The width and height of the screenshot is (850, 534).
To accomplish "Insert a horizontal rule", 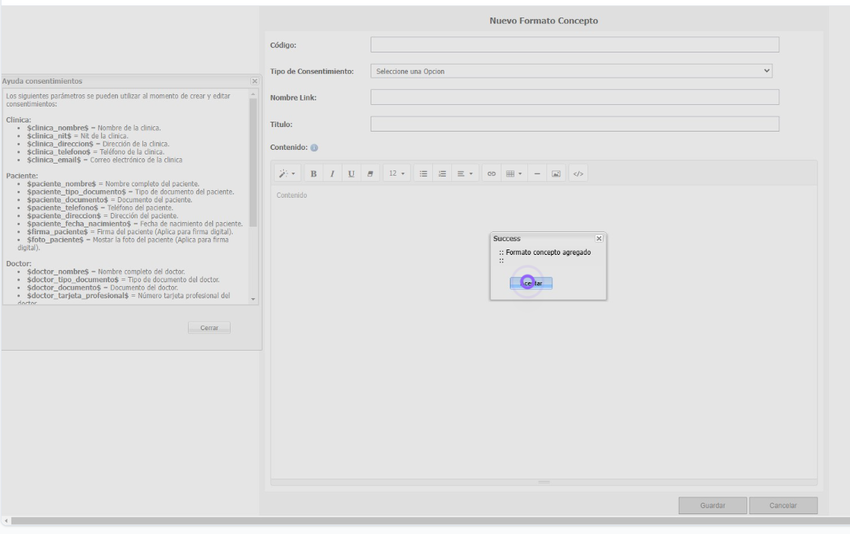I will tap(537, 173).
